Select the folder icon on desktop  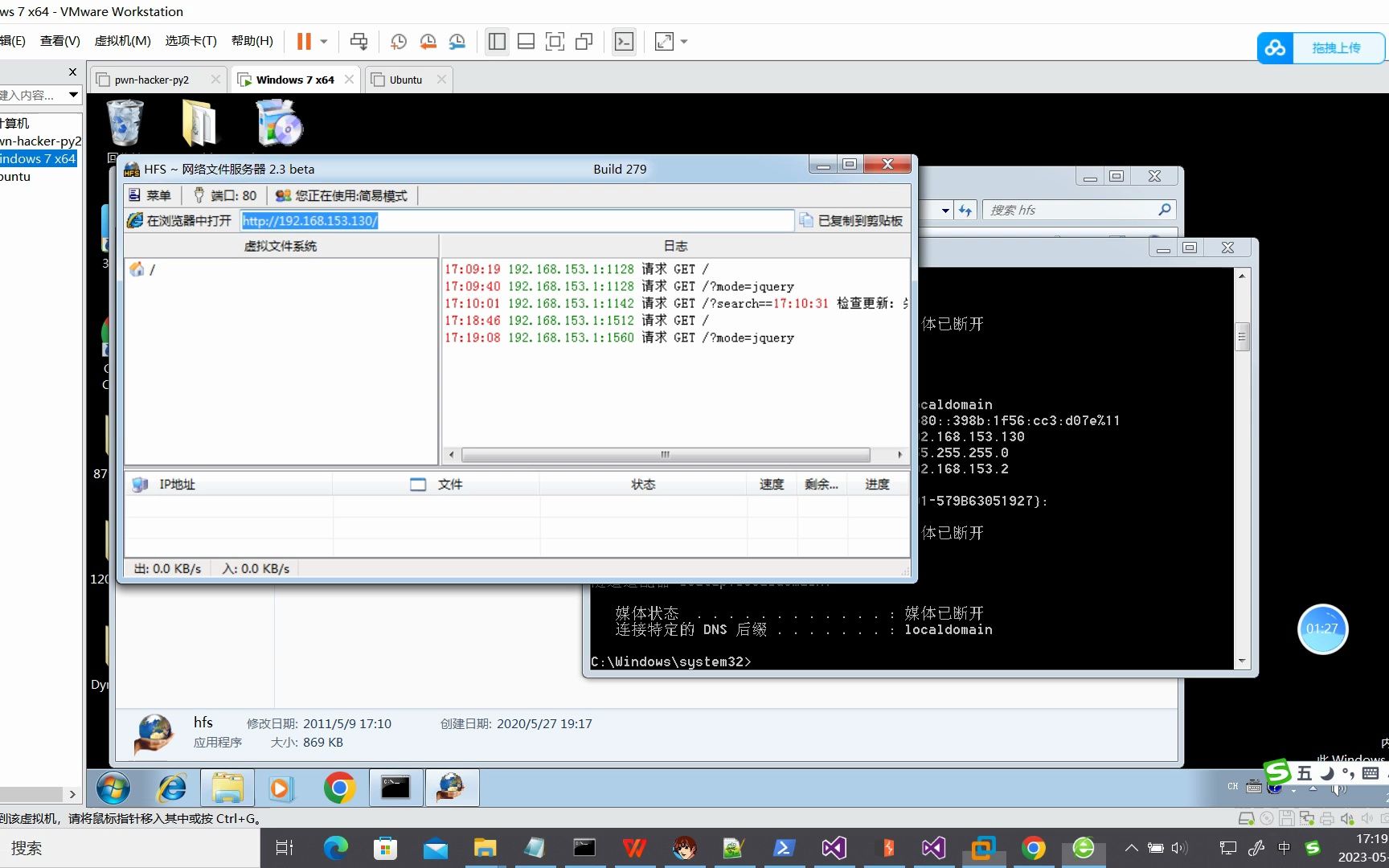[199, 123]
